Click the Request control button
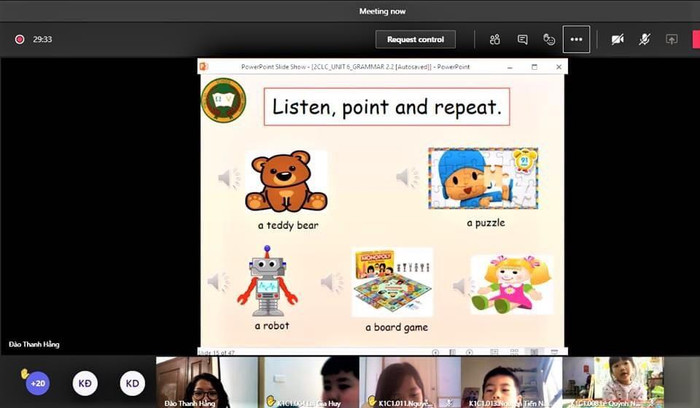Viewport: 700px width, 408px height. 415,39
